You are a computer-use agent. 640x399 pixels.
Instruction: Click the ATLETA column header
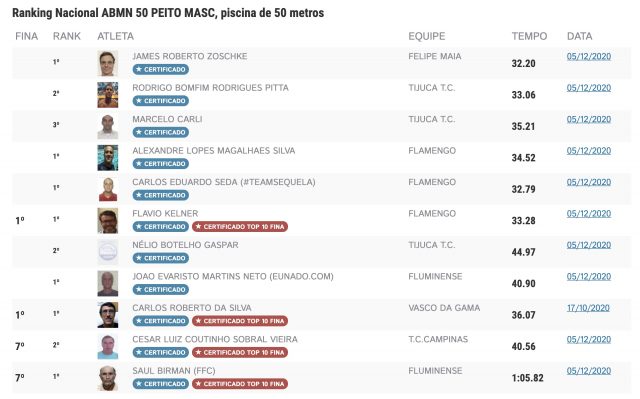(116, 36)
